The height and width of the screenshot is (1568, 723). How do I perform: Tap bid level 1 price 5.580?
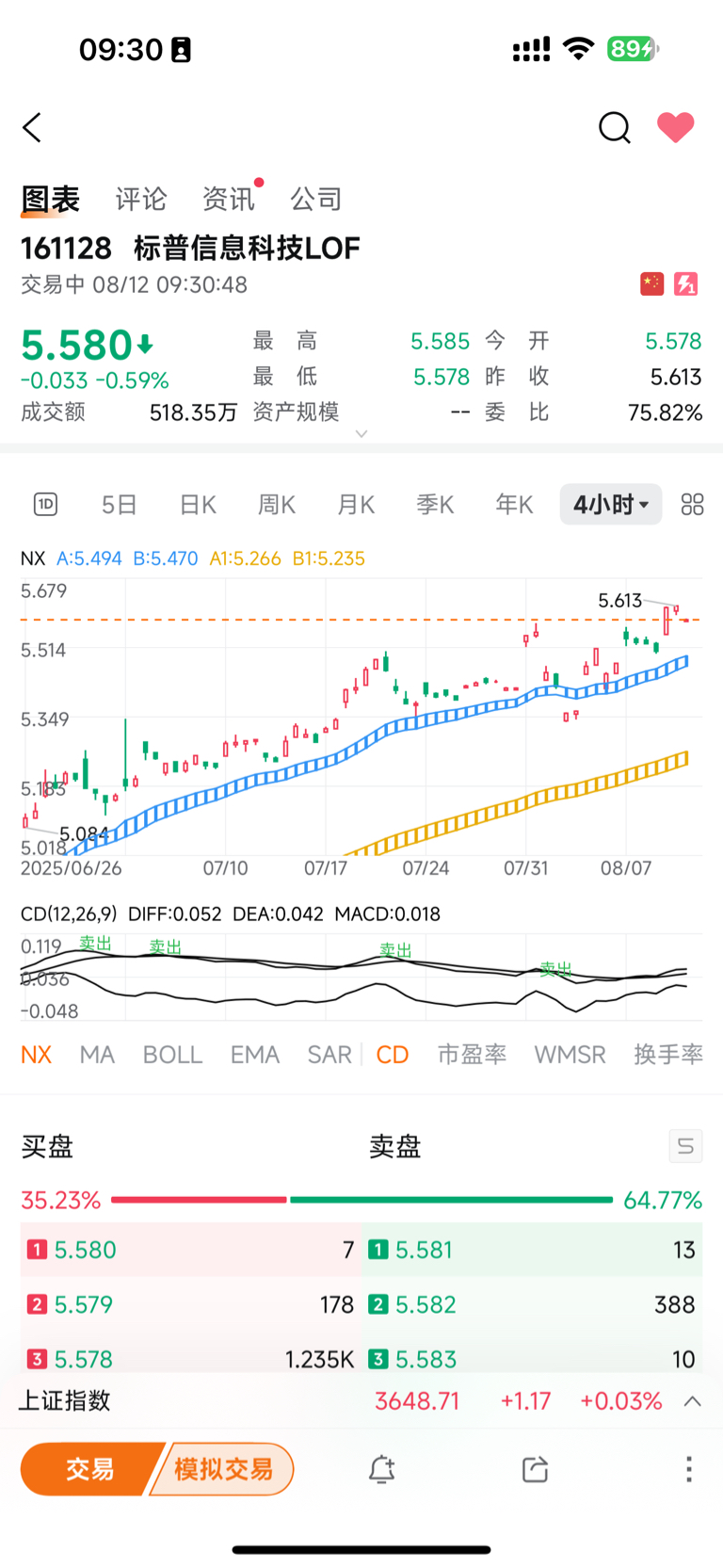click(x=86, y=1250)
